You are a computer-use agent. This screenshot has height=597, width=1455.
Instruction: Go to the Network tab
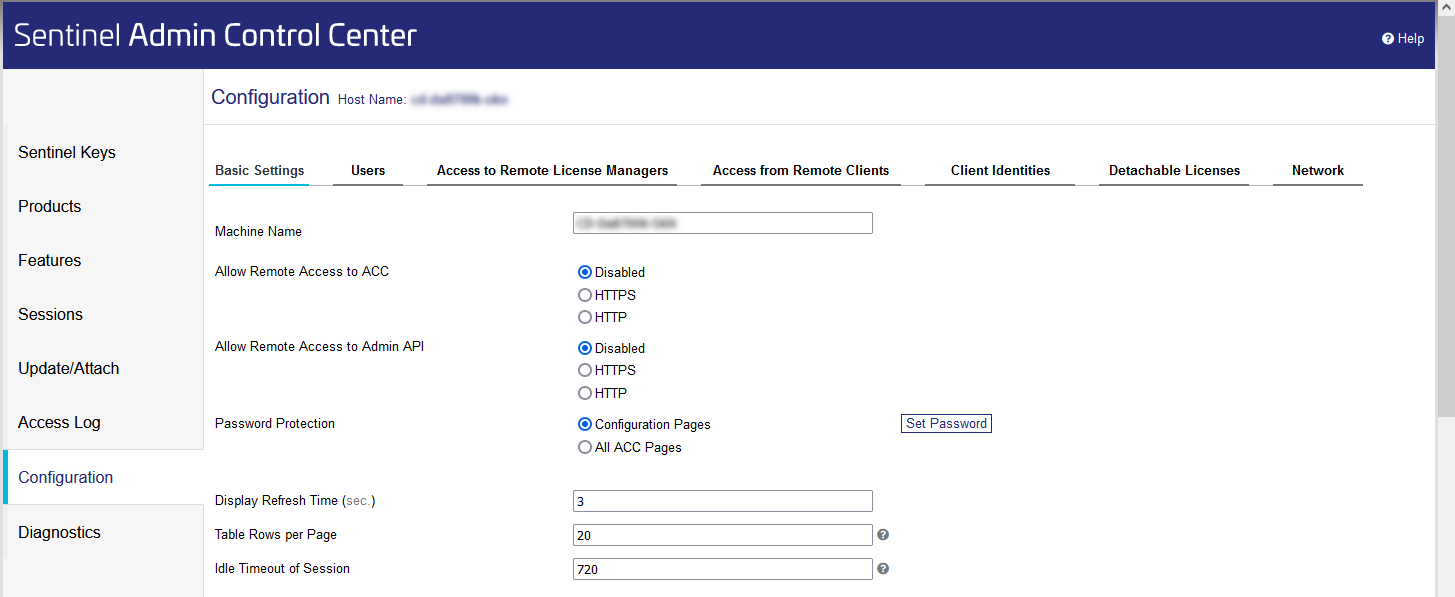[1318, 171]
